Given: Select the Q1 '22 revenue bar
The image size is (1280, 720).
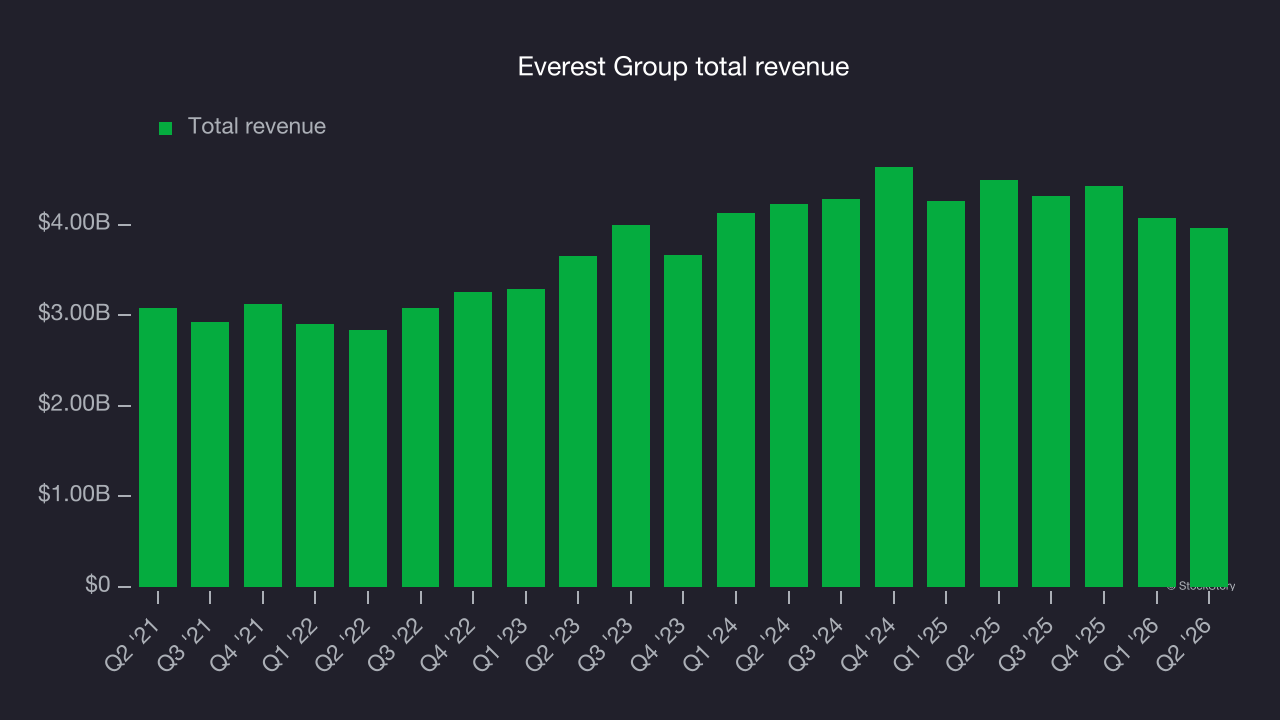Looking at the screenshot, I should tap(315, 455).
